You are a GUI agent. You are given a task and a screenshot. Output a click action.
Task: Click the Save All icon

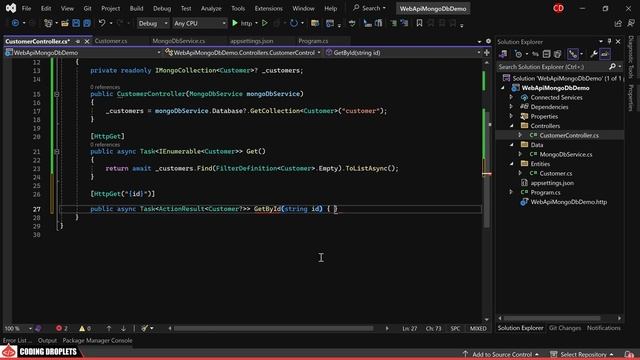(87, 23)
